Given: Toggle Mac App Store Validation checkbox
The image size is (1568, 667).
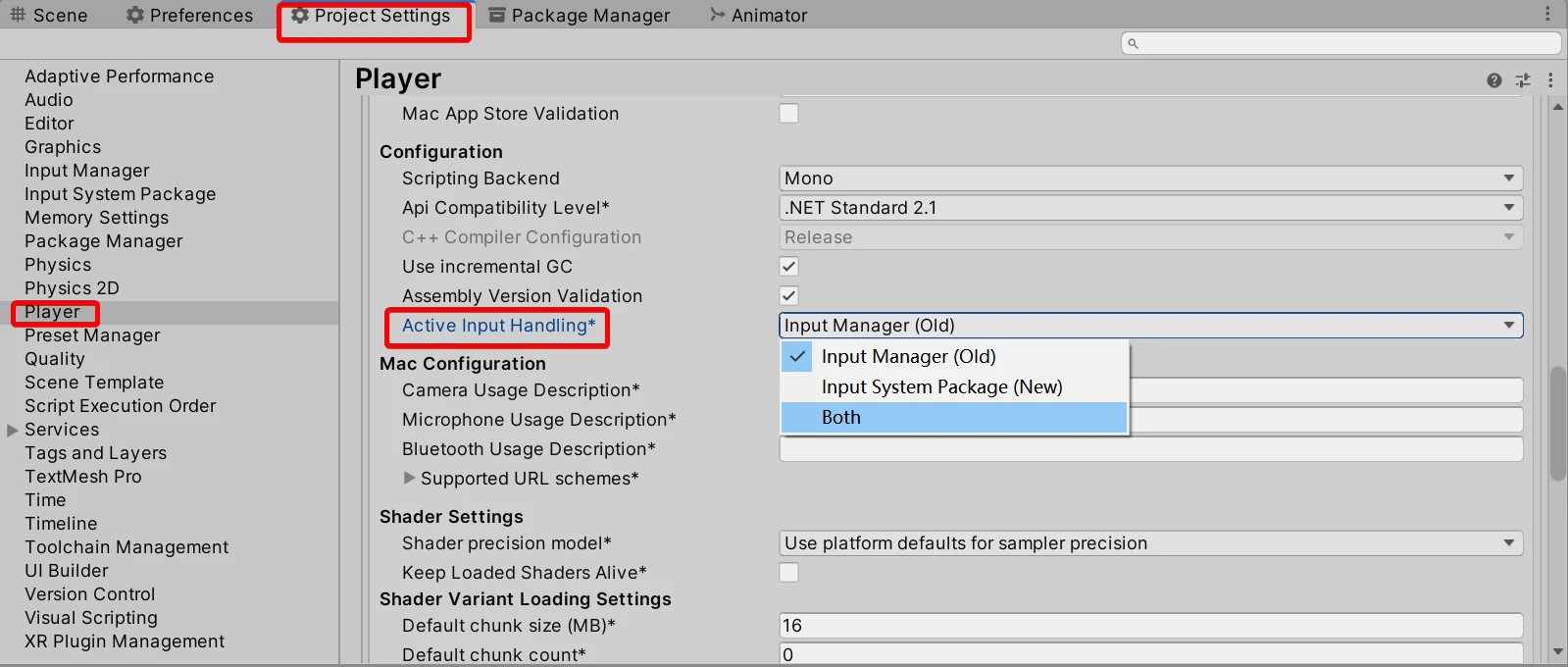Looking at the screenshot, I should (788, 114).
